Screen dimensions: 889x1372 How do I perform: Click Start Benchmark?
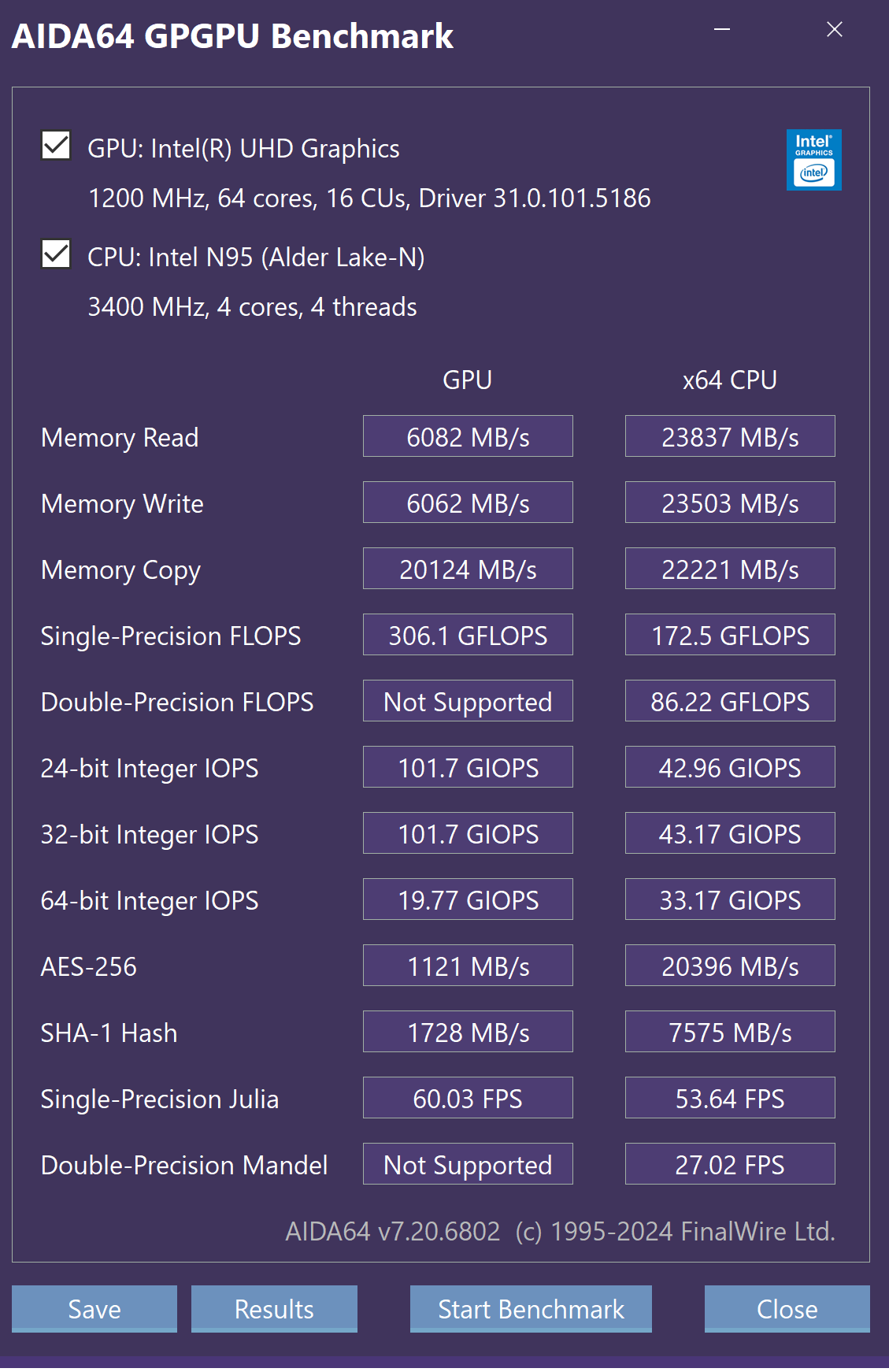pyautogui.click(x=531, y=1308)
